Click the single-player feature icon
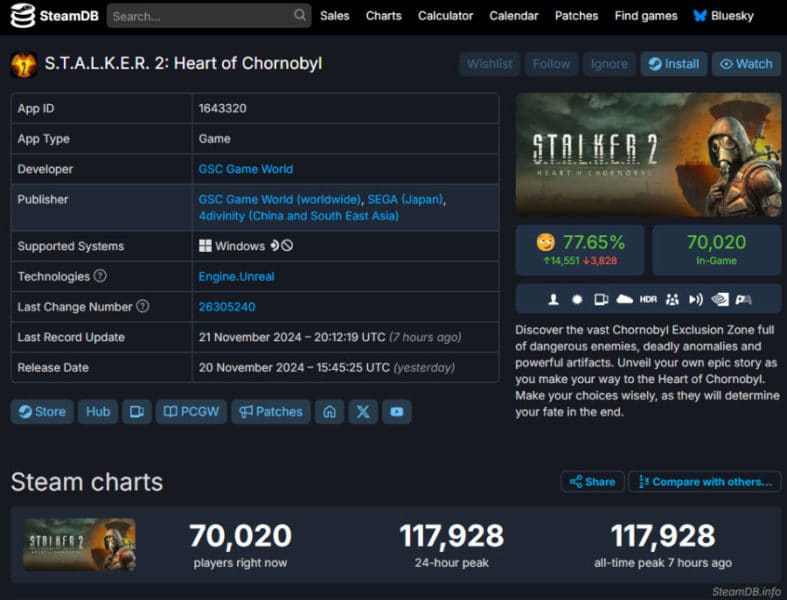Image resolution: width=787 pixels, height=600 pixels. 553,300
